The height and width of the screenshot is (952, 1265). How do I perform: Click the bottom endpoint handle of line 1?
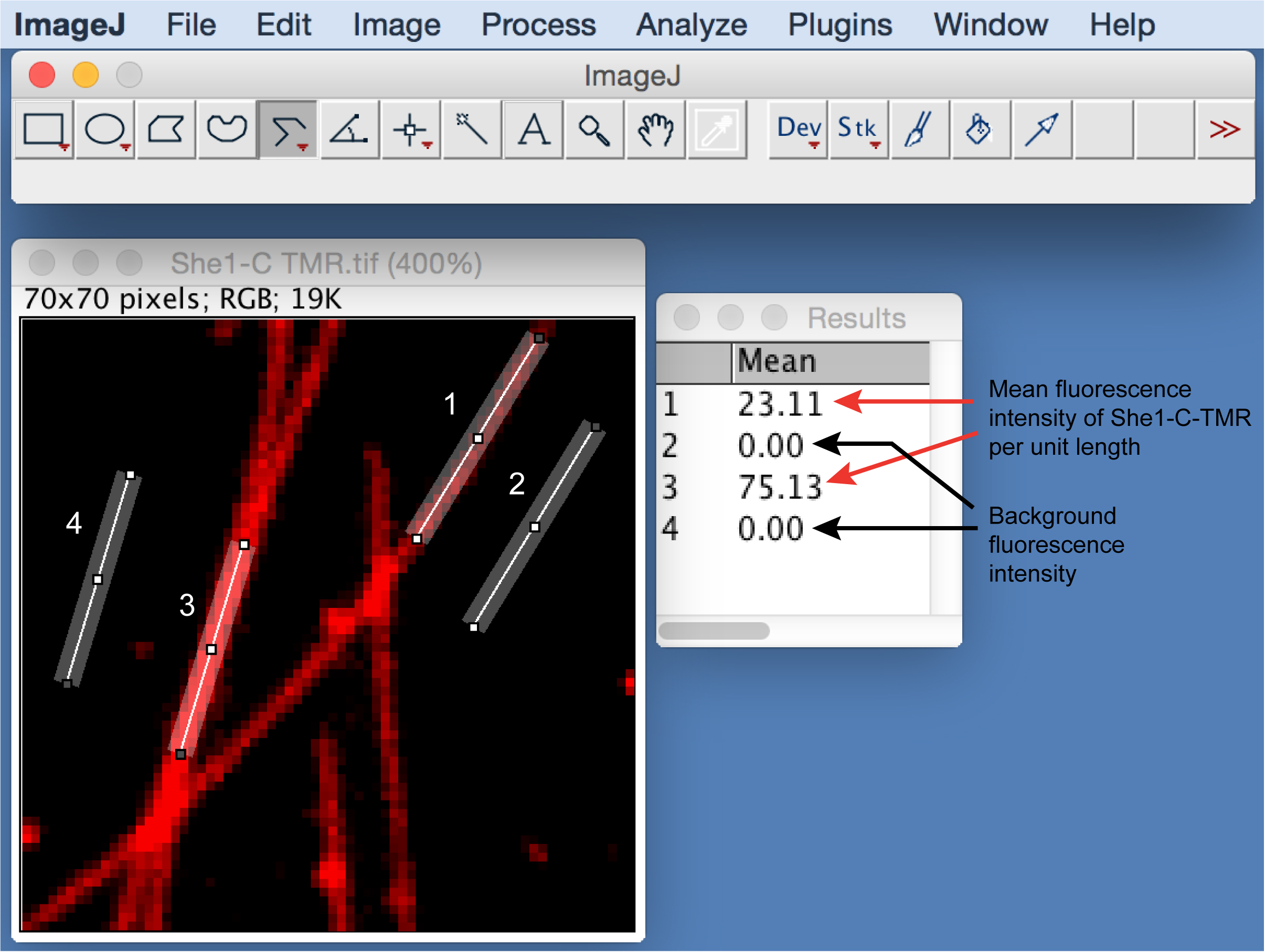[417, 539]
